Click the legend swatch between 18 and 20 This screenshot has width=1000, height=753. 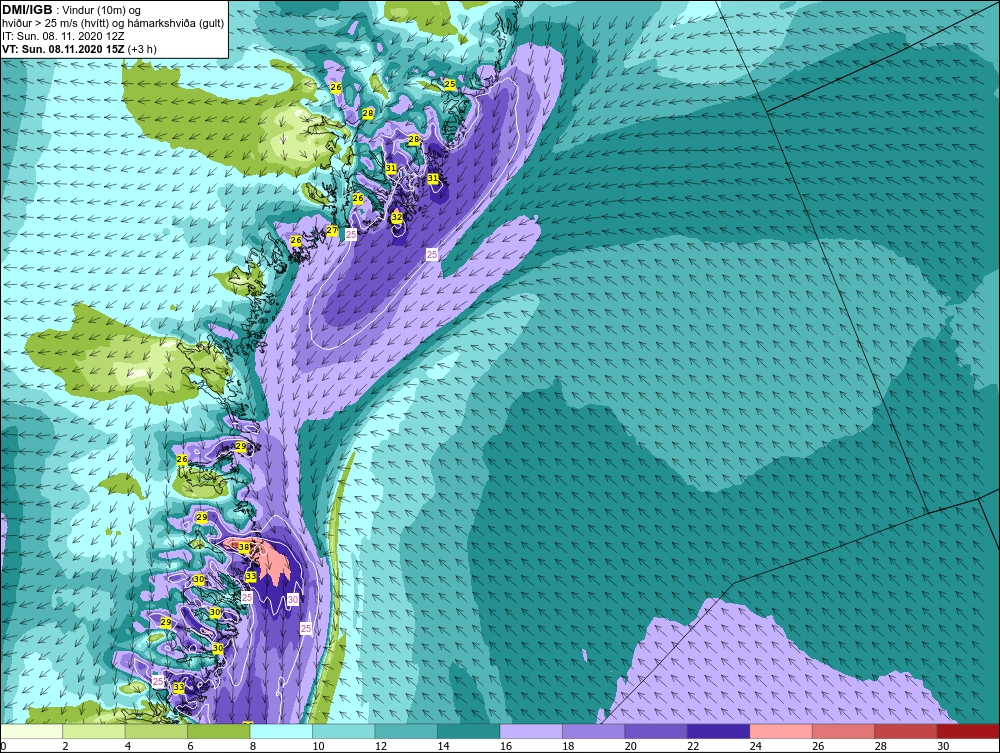point(594,731)
